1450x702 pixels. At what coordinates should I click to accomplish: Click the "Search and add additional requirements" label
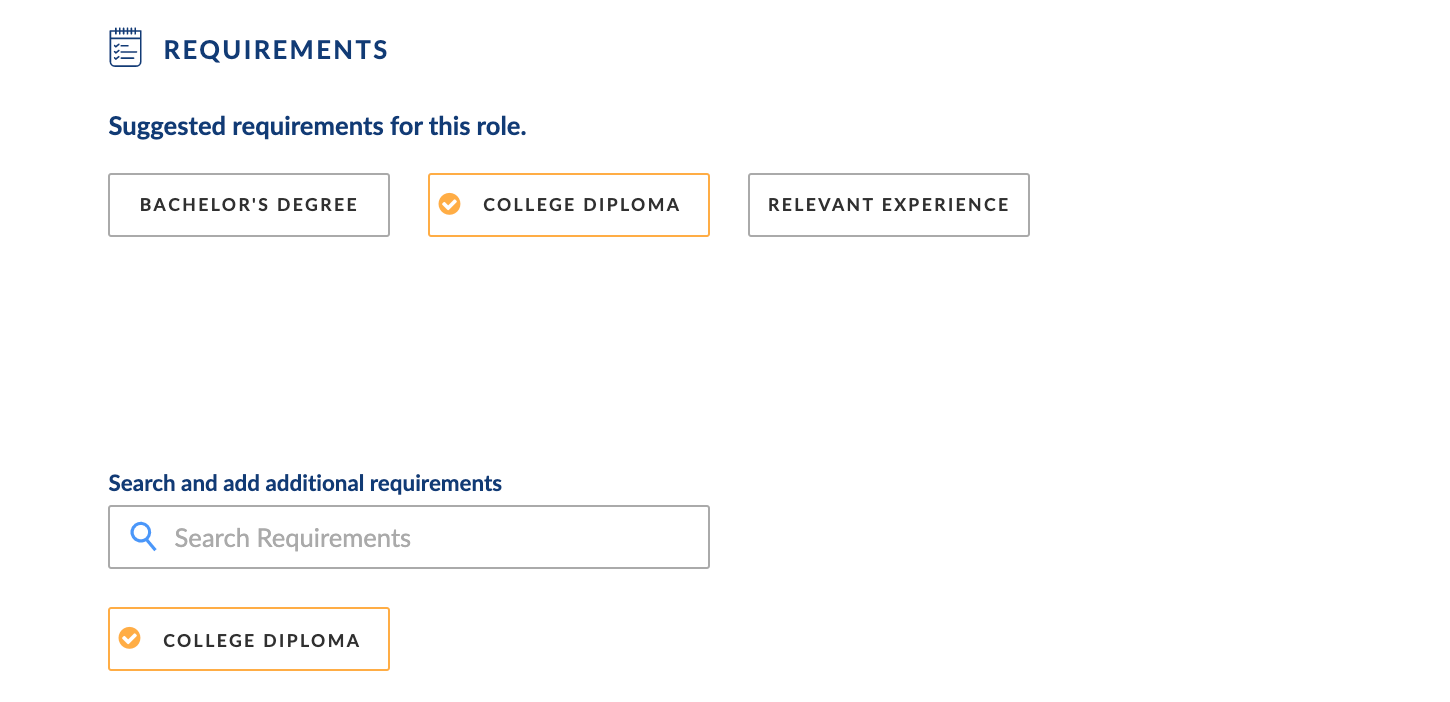click(305, 484)
